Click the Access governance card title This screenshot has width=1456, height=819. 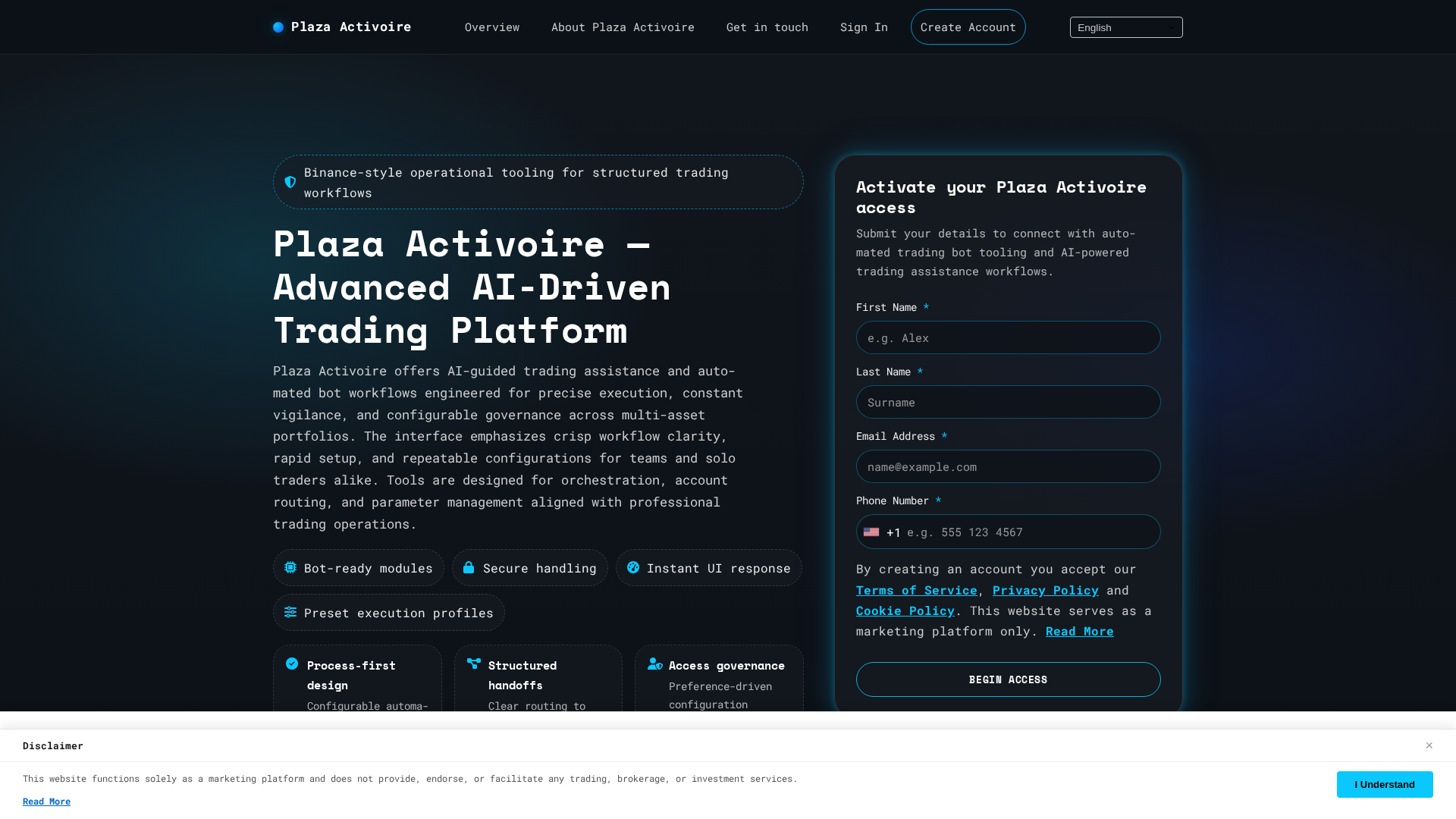pos(726,665)
